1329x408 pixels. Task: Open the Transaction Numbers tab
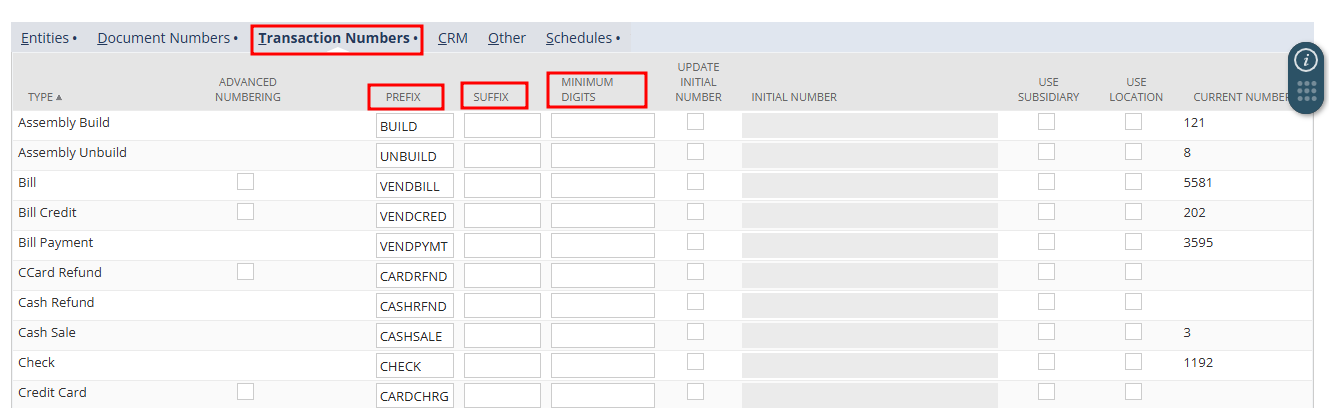tap(336, 39)
